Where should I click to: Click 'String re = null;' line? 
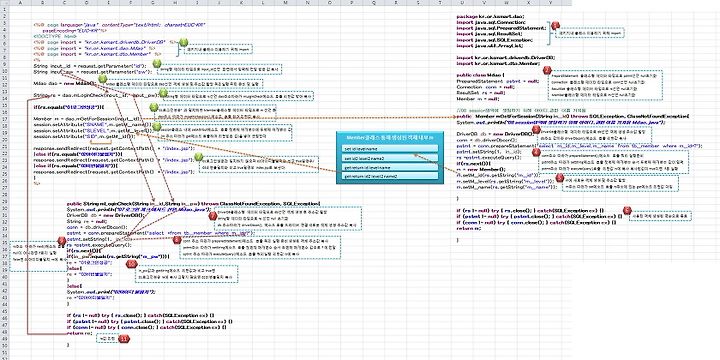coord(87,222)
